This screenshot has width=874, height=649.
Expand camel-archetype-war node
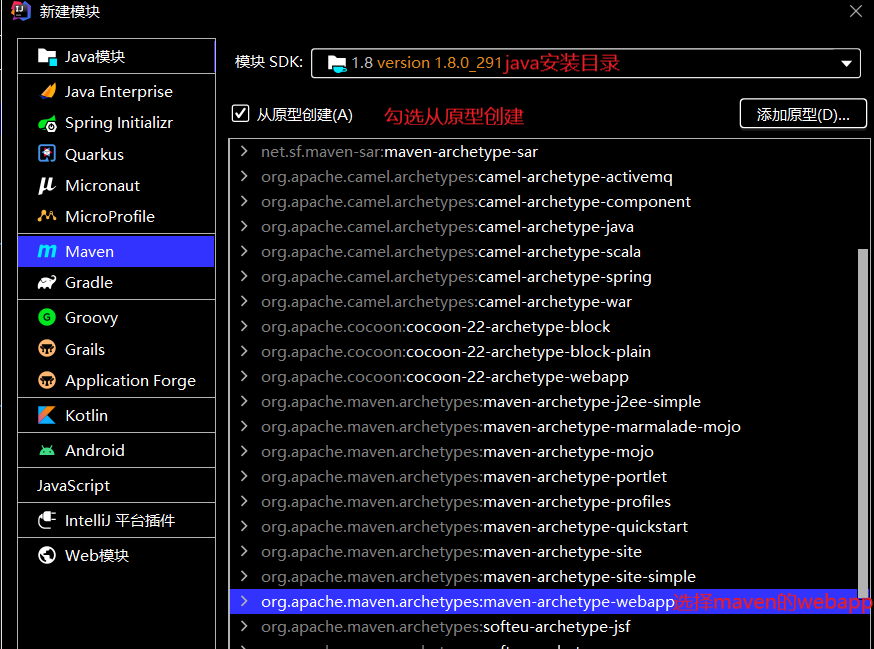pyautogui.click(x=244, y=302)
